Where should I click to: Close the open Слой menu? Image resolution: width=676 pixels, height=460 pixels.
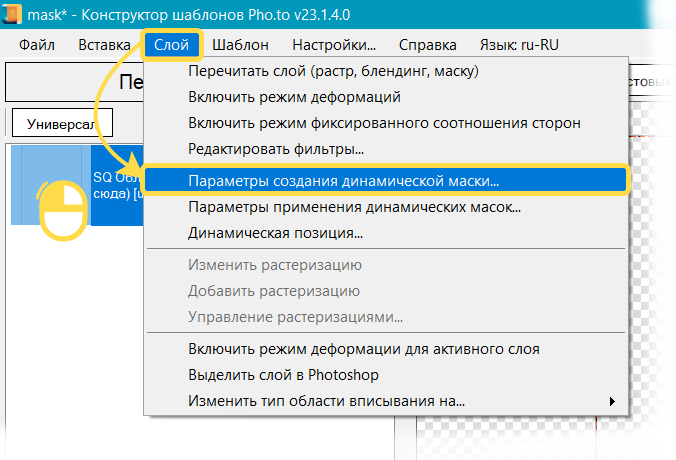172,44
